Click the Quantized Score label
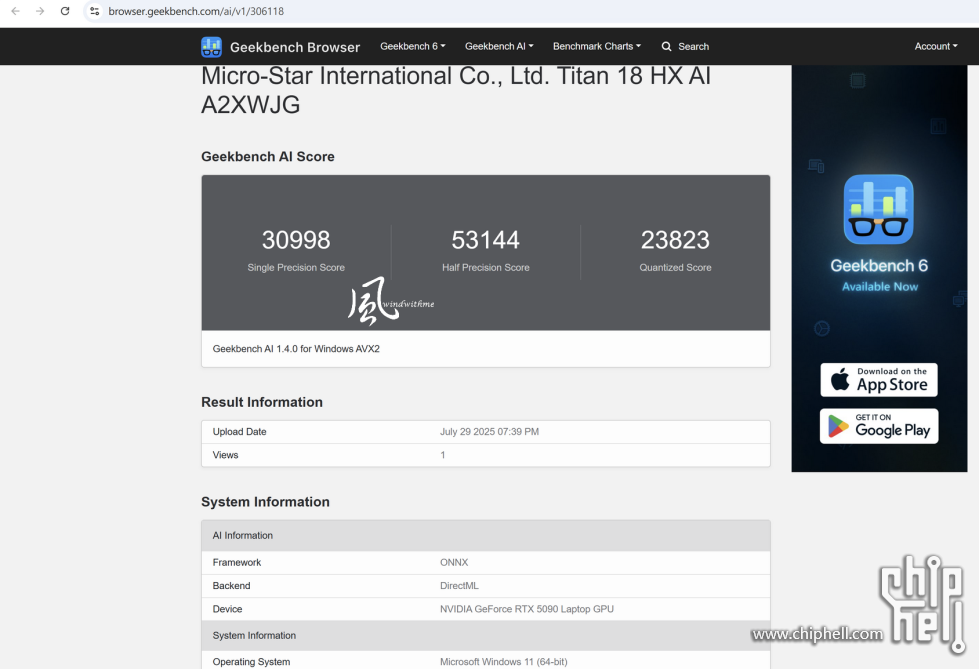The height and width of the screenshot is (669, 979). click(x=676, y=267)
